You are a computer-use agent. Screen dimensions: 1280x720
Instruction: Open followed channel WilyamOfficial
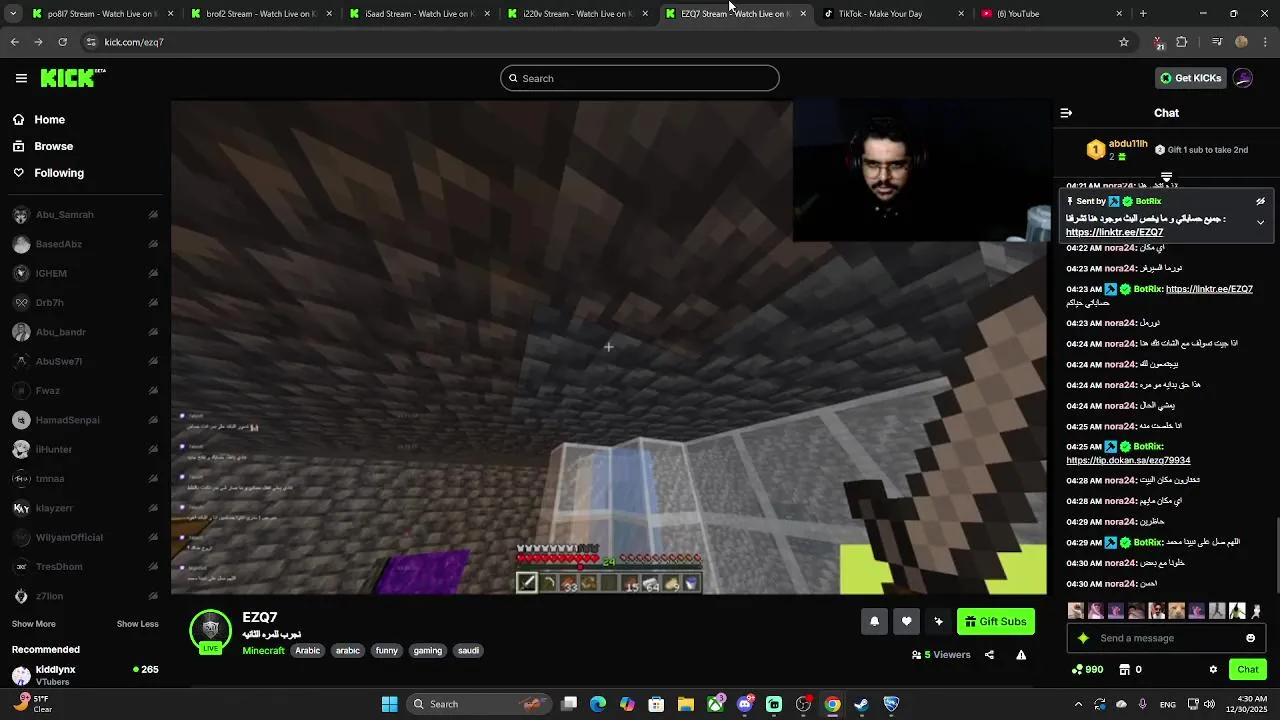(70, 537)
